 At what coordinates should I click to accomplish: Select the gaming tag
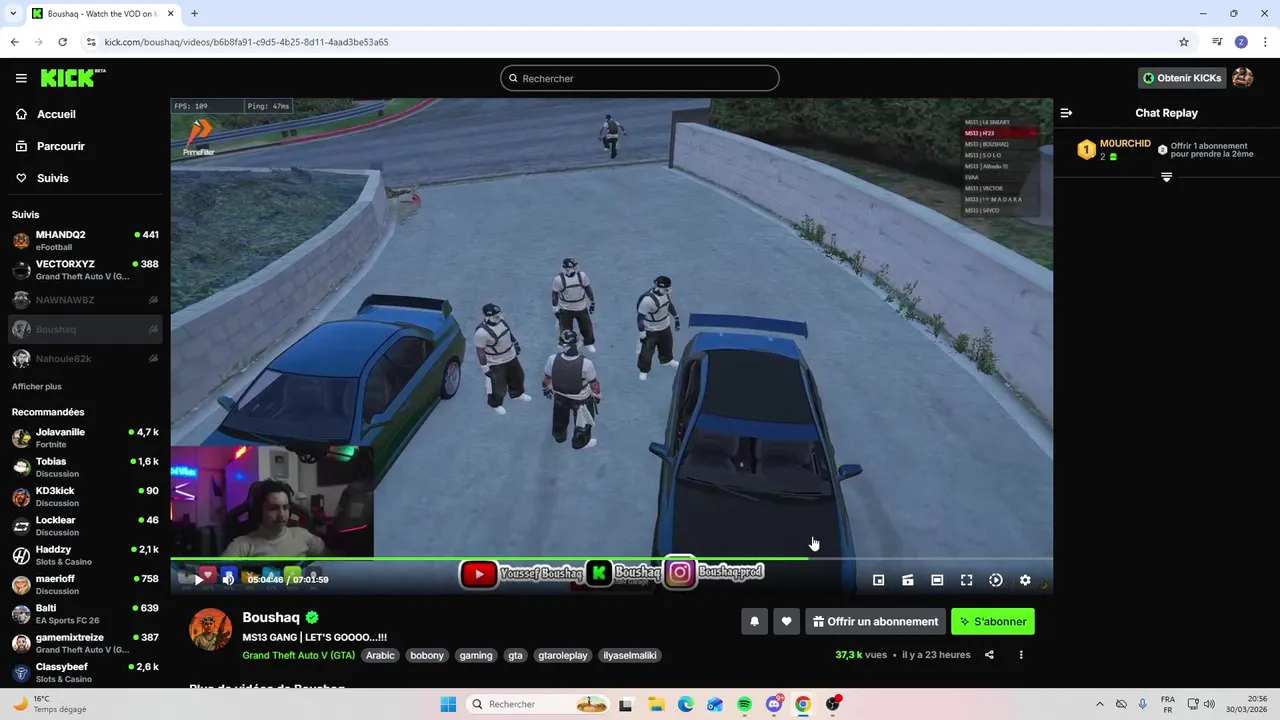(476, 656)
